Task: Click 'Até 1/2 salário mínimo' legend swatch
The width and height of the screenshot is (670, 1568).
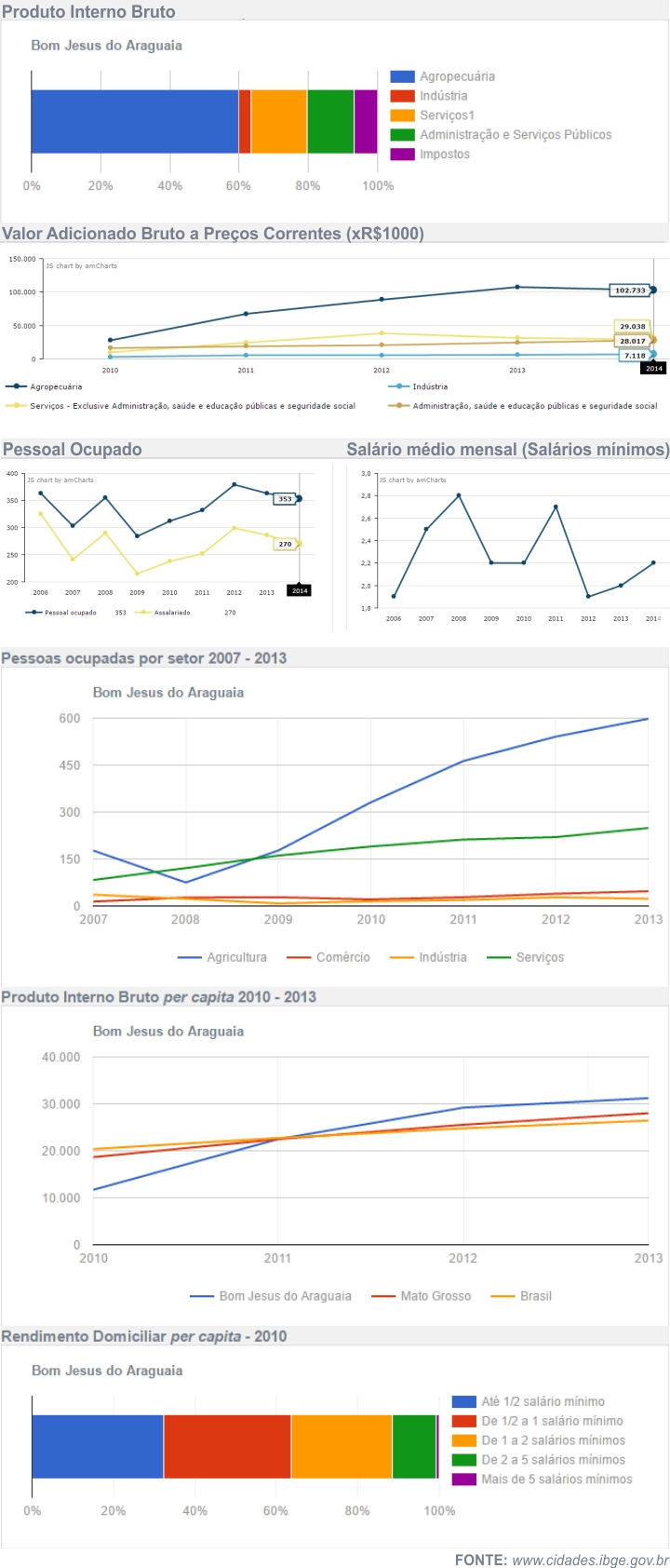Action: click(463, 1401)
